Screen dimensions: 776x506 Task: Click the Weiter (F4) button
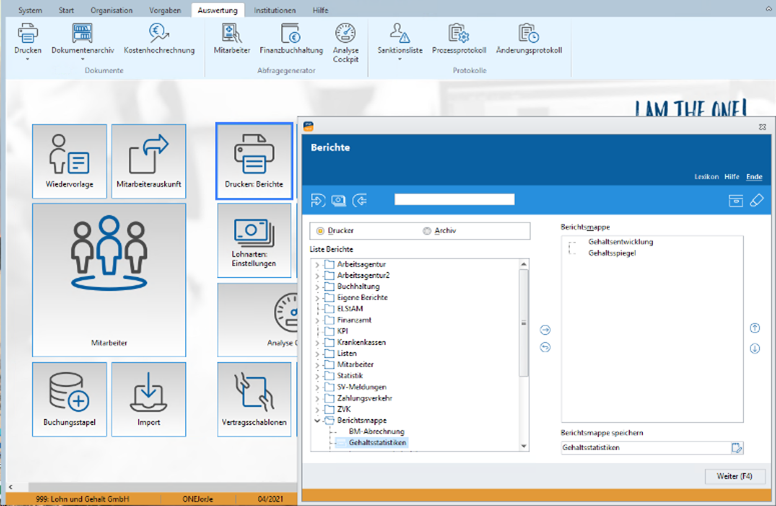point(734,476)
